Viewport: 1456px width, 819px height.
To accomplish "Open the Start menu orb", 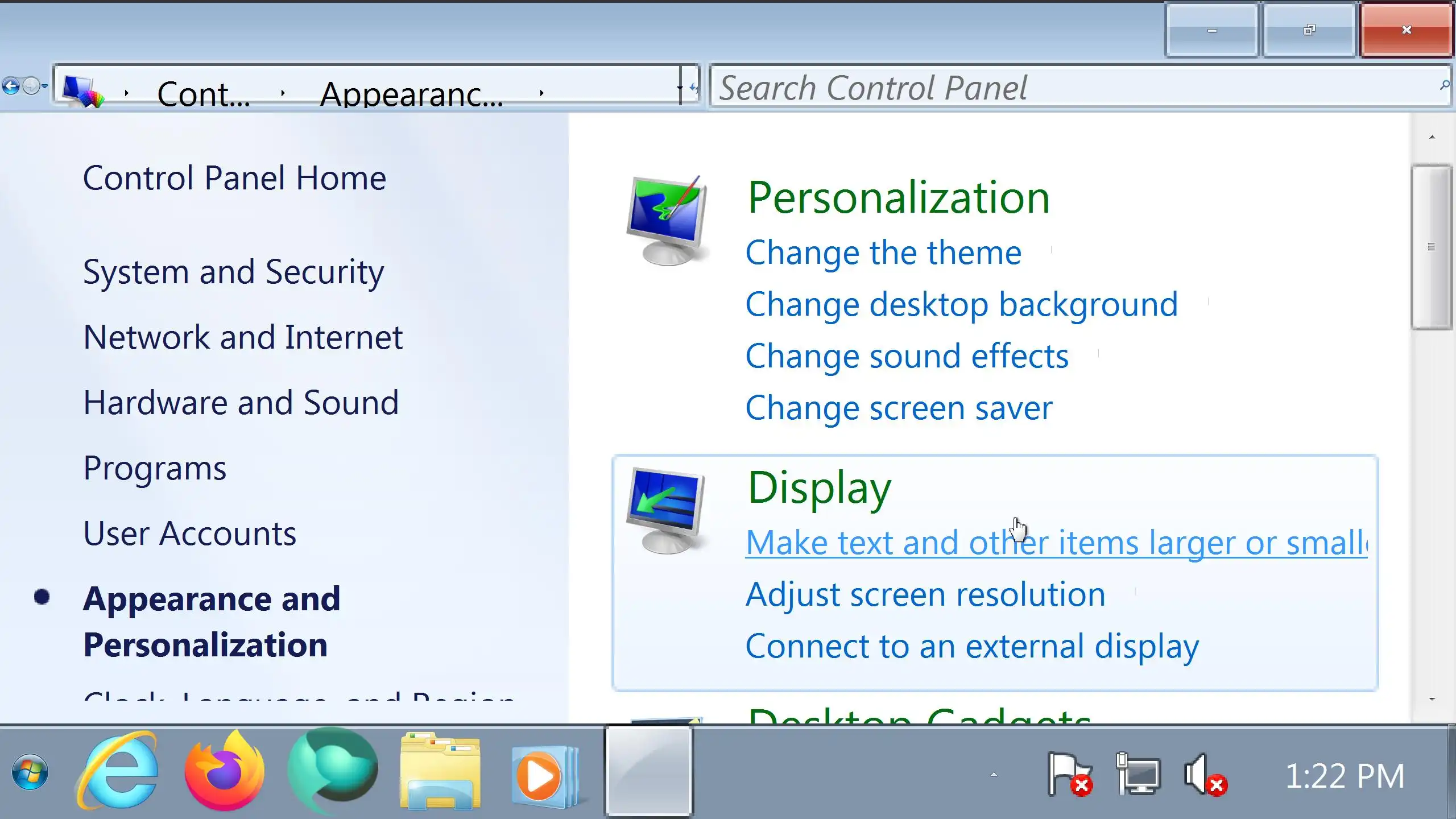I will tap(30, 772).
